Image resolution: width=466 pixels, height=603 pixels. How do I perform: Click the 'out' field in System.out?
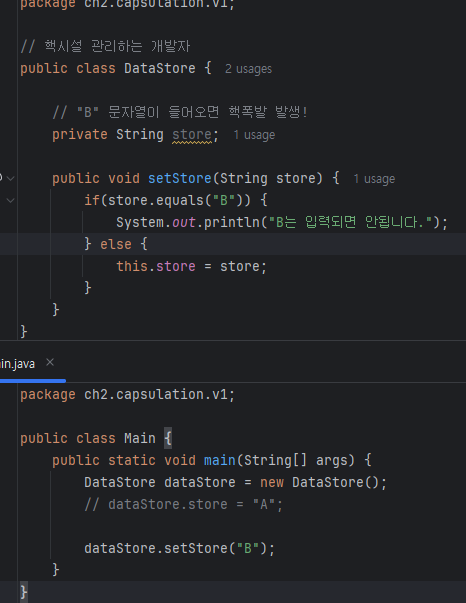coord(183,223)
